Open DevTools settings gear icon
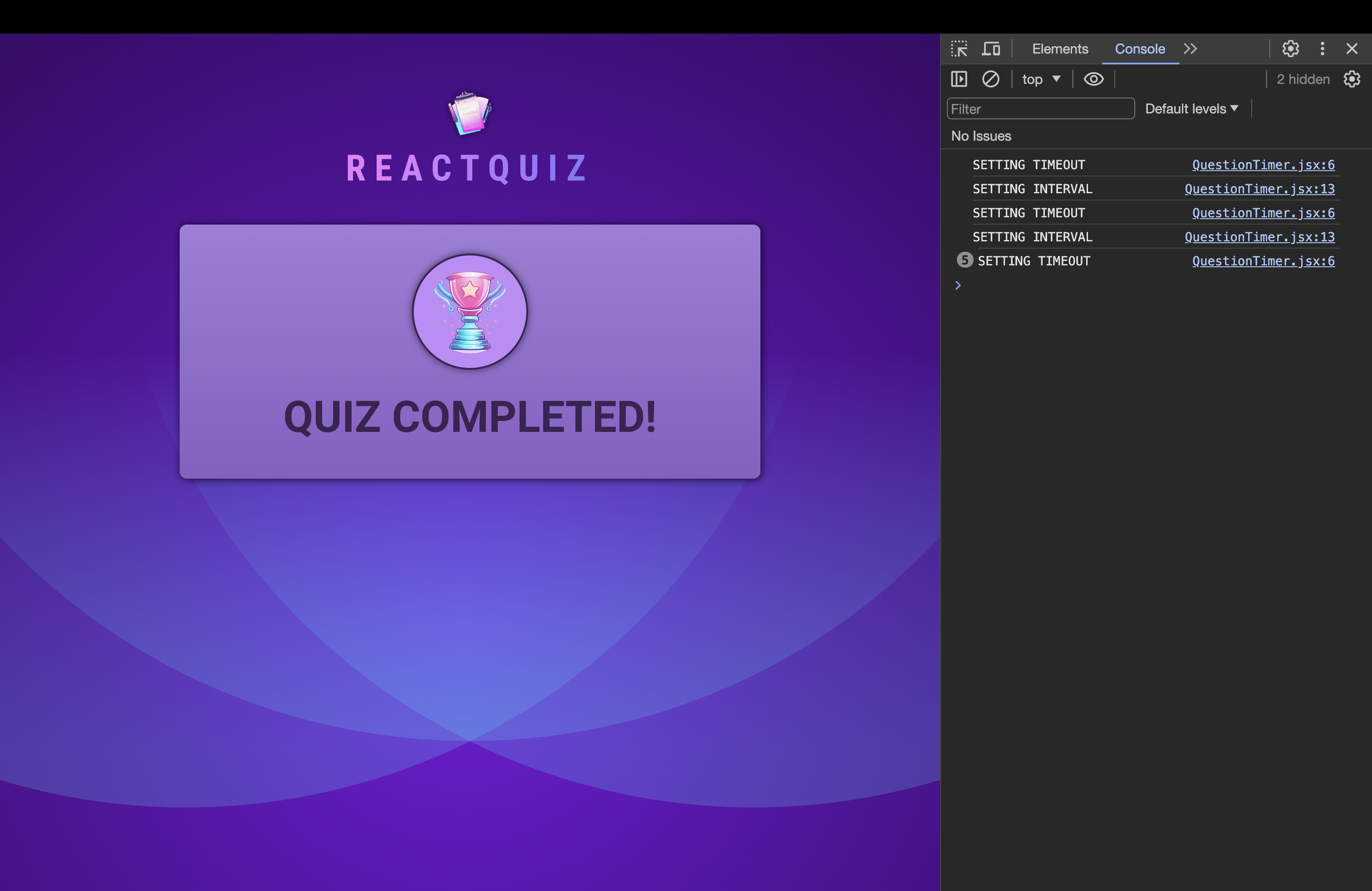Screen dimensions: 1372x891 pyautogui.click(x=1290, y=49)
